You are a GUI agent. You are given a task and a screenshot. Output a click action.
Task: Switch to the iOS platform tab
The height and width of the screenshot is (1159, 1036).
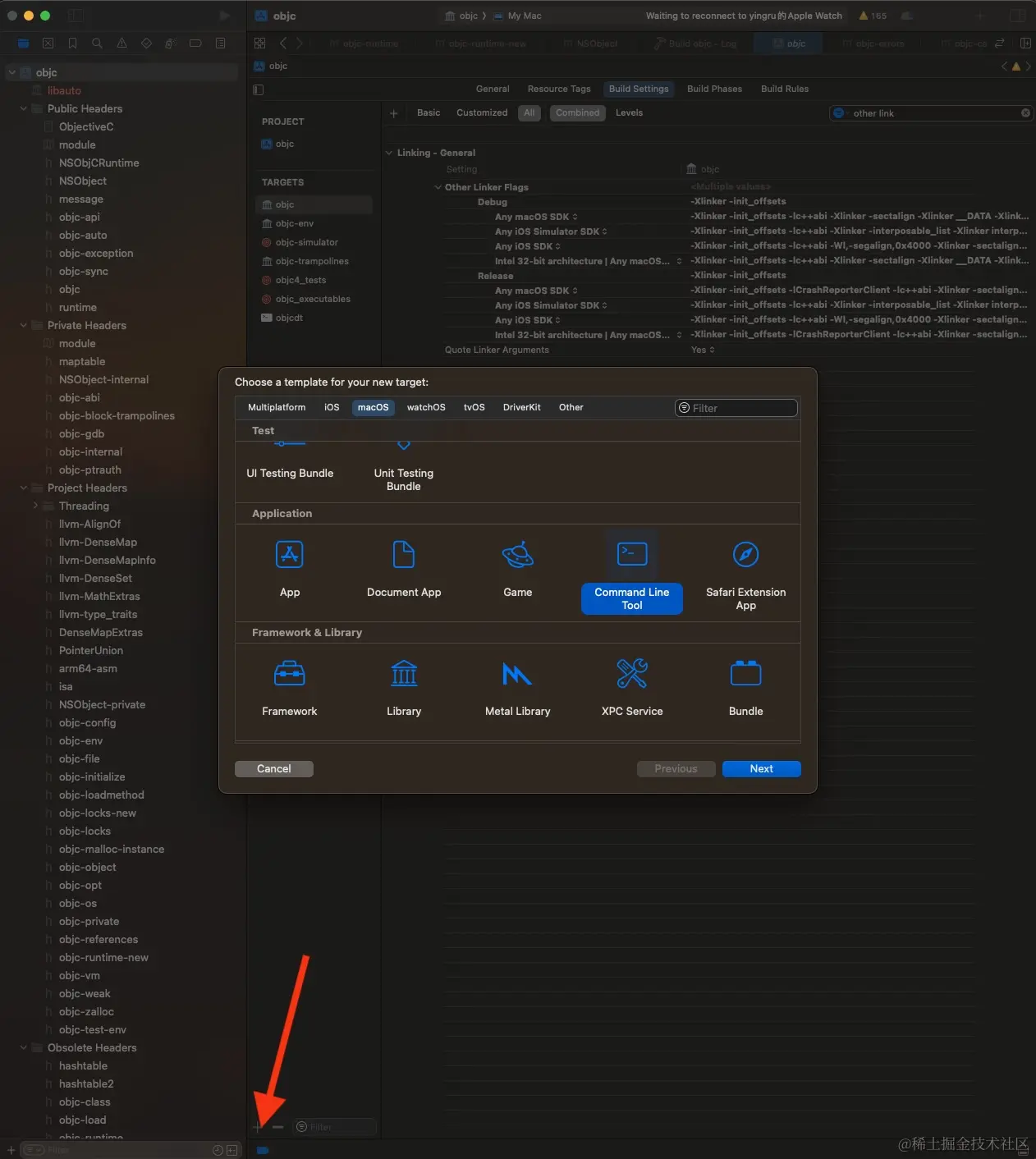click(x=332, y=408)
